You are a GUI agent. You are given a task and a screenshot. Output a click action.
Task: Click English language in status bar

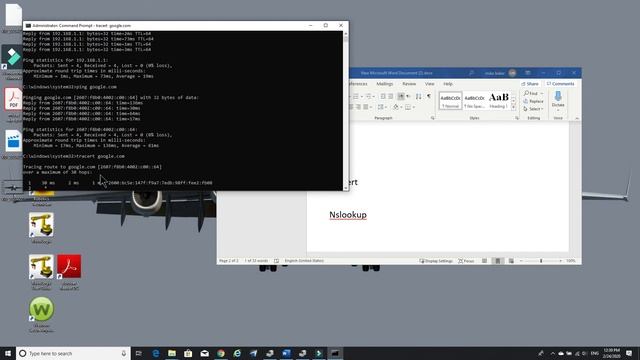tap(304, 260)
